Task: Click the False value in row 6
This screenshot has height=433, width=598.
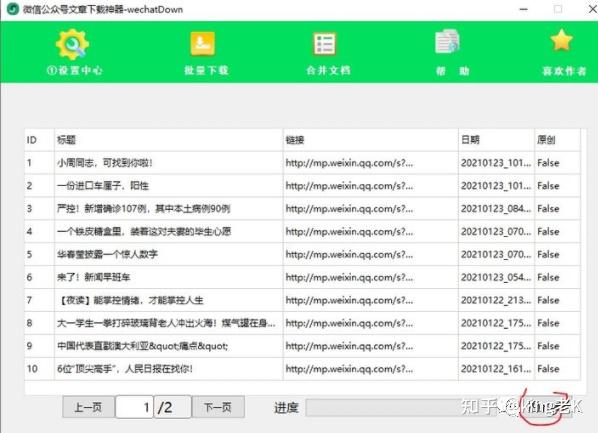Action: 548,277
